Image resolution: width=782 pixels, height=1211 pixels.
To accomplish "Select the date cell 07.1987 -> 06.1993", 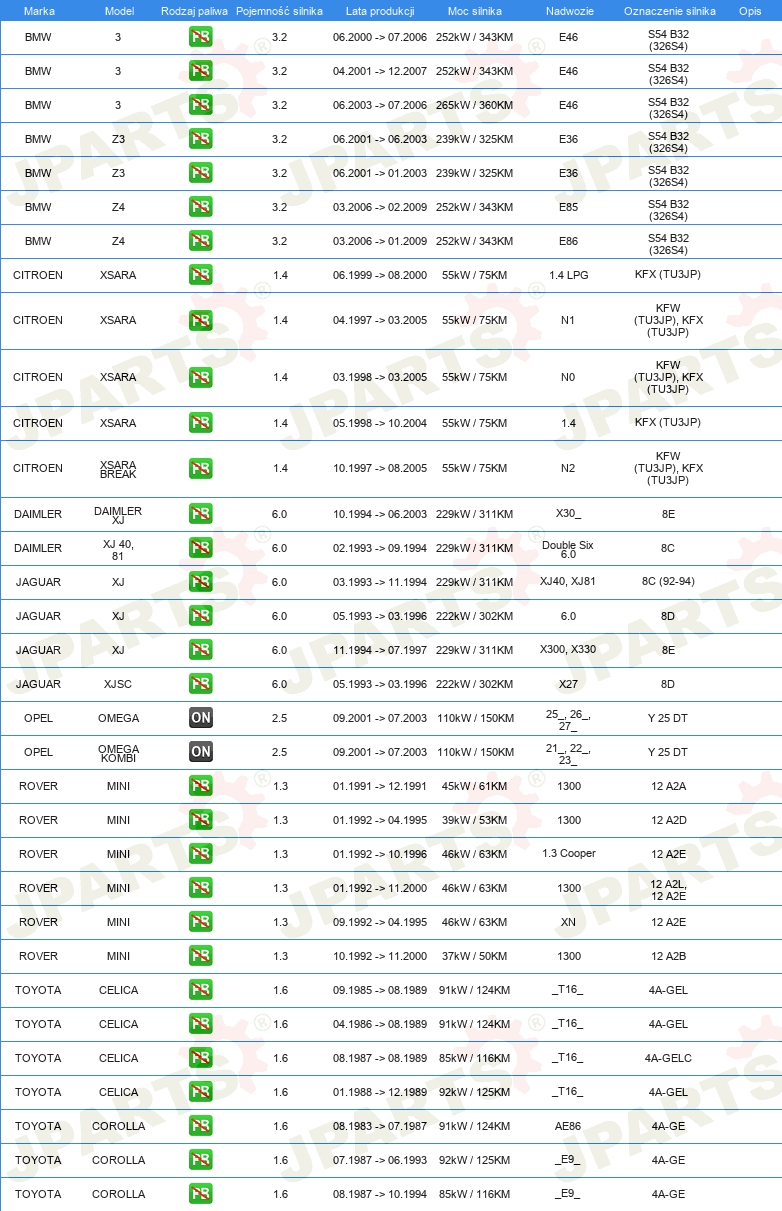I will coord(380,1161).
